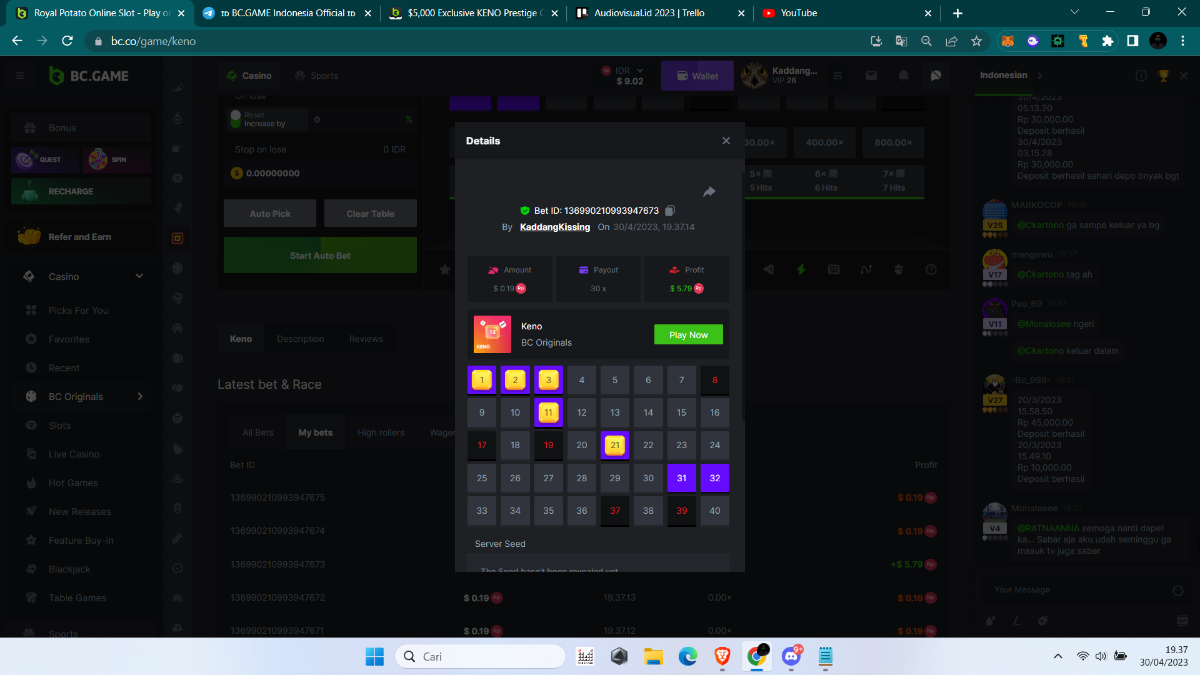Click the notification bell icon
1200x675 pixels.
tap(904, 76)
